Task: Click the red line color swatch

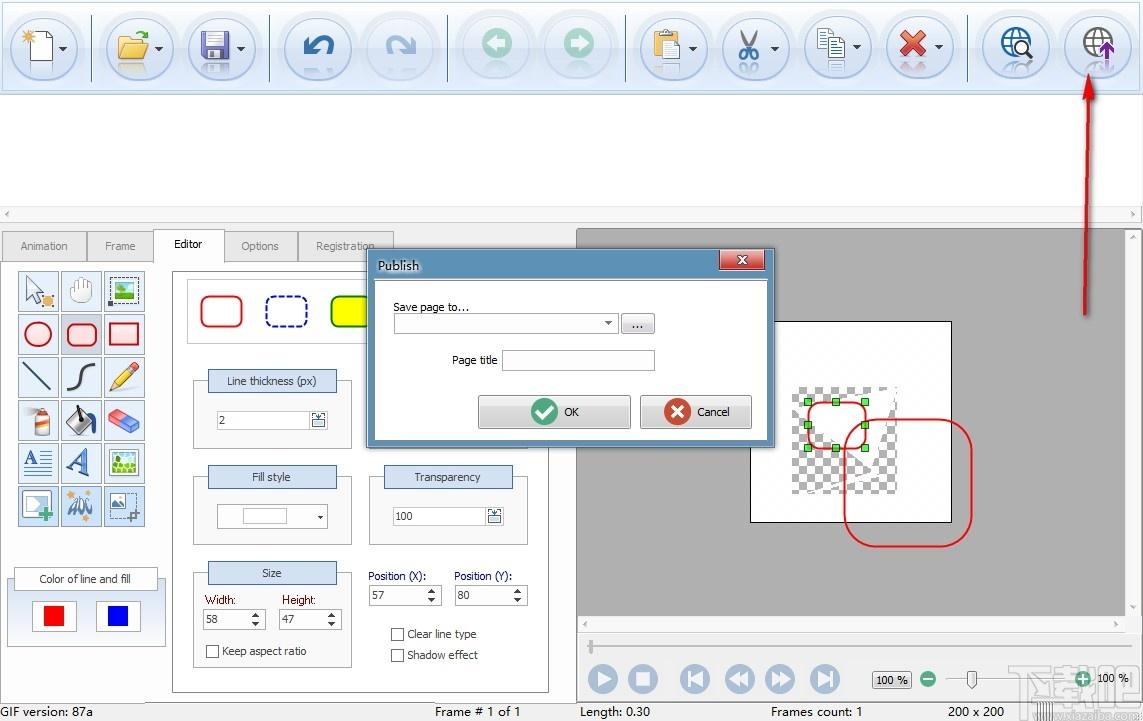Action: [x=54, y=616]
